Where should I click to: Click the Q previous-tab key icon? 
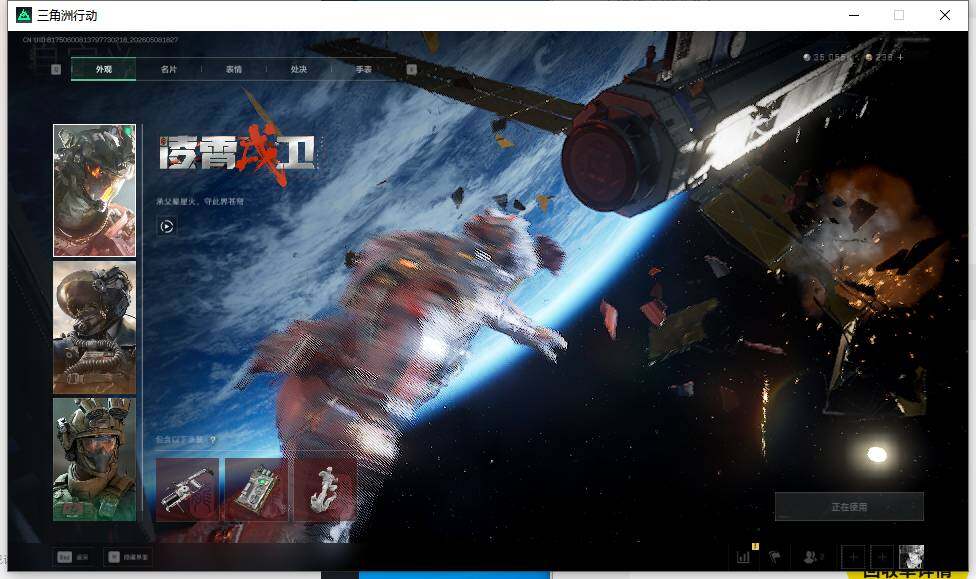click(x=56, y=70)
